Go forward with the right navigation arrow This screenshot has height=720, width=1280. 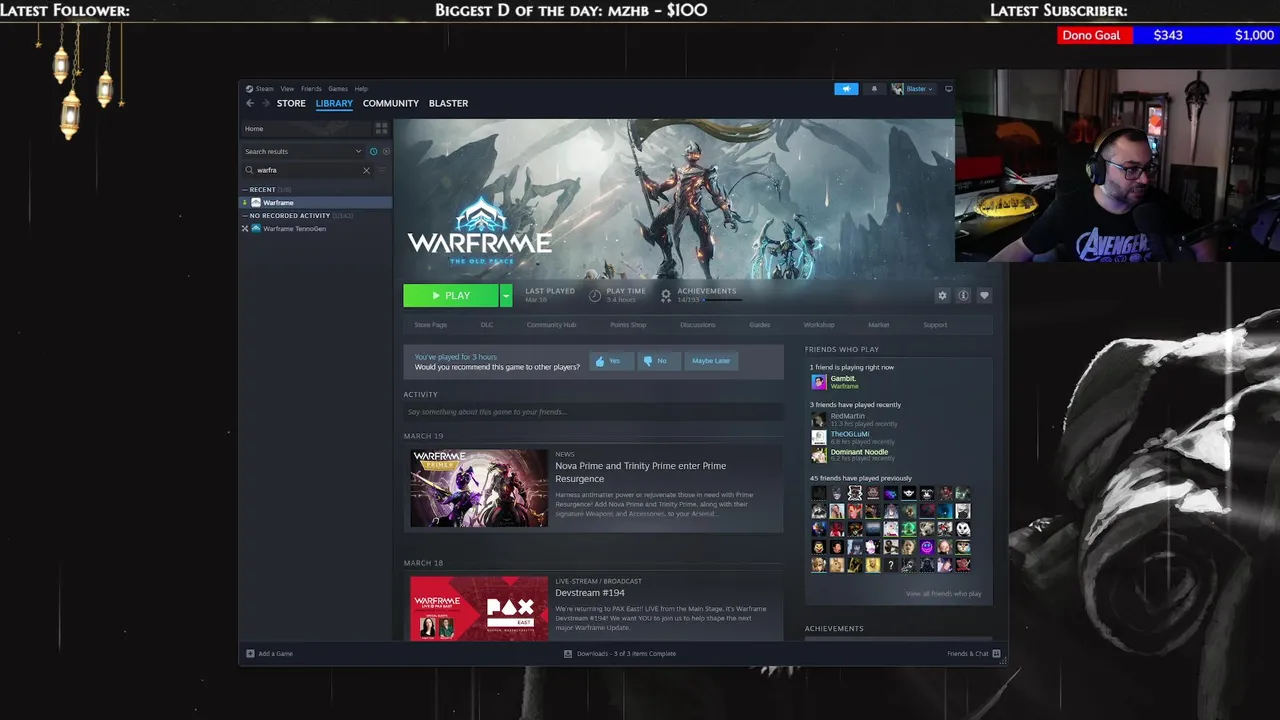point(265,103)
